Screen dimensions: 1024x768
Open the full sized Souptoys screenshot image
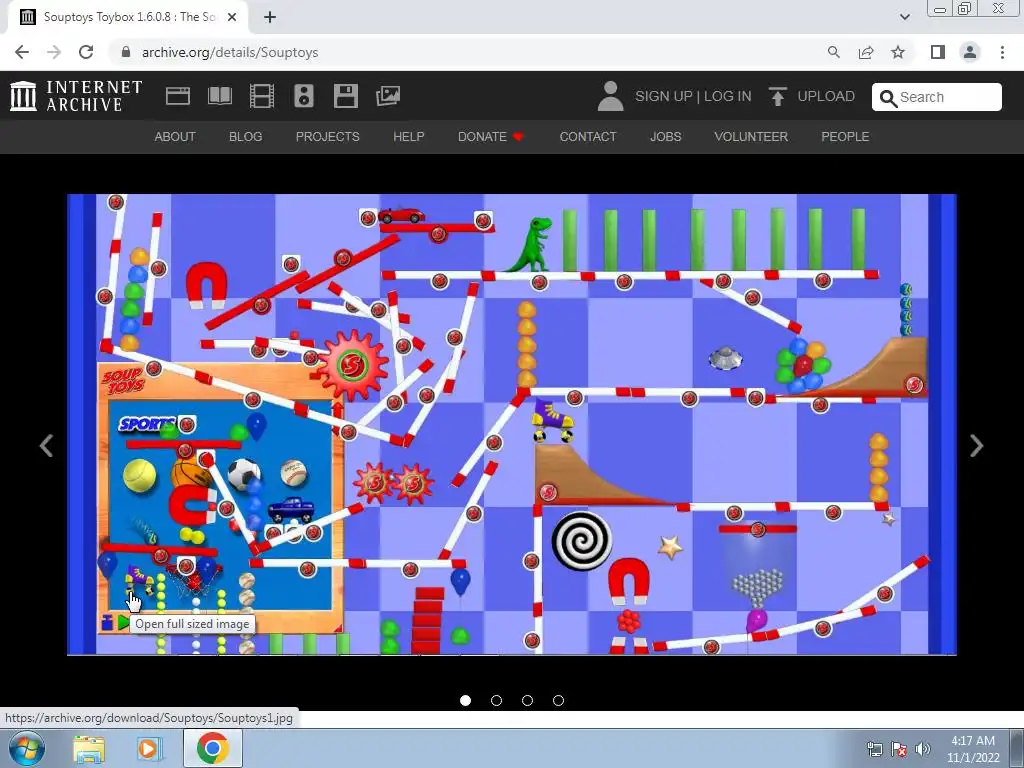coord(512,424)
